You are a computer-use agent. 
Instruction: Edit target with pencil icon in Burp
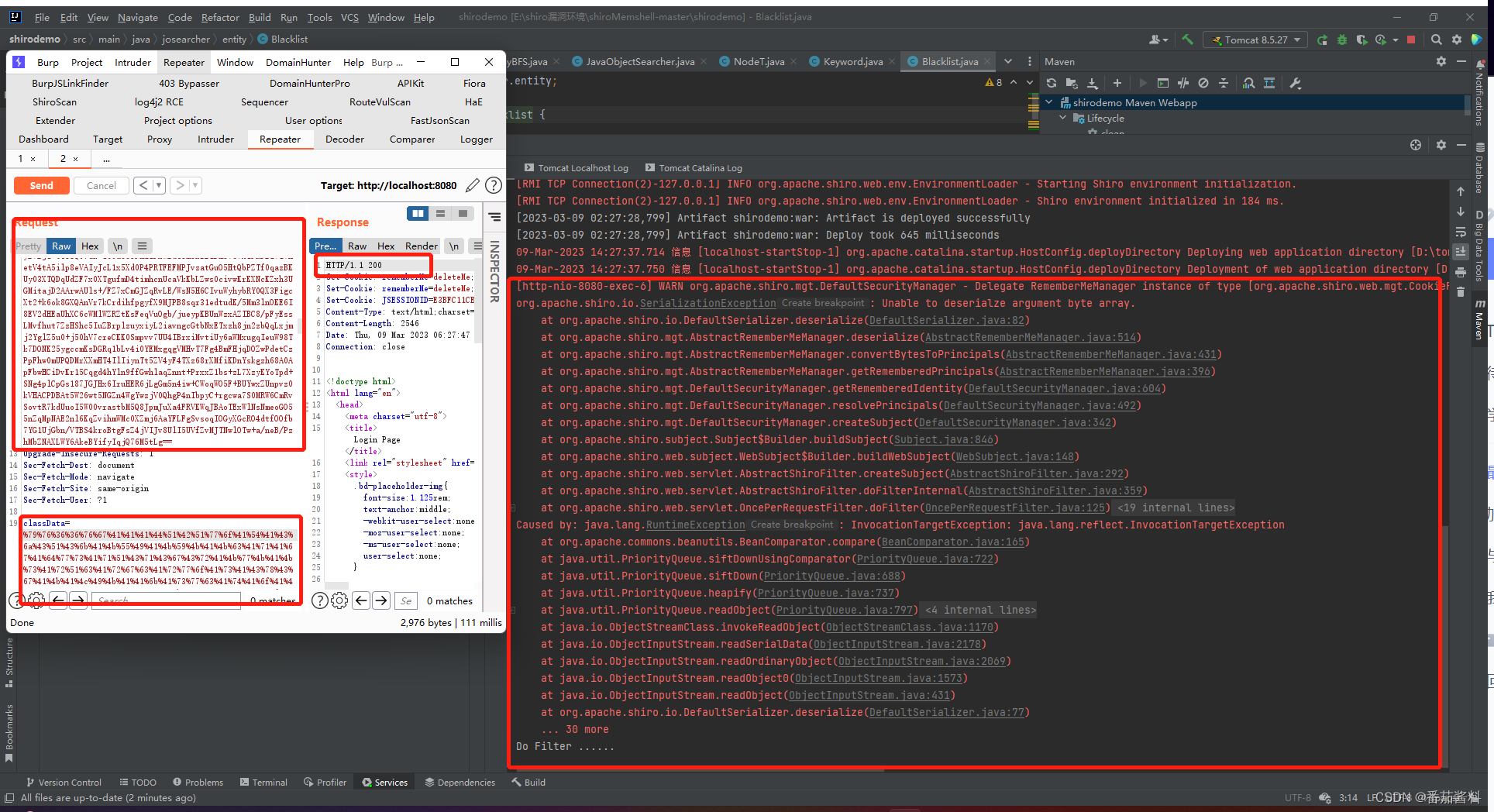tap(472, 185)
